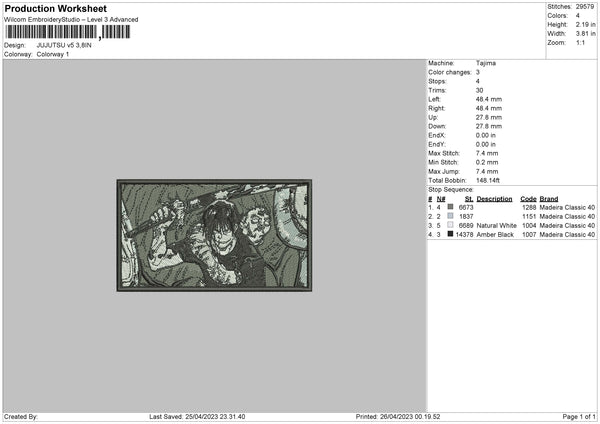
Task: Click the stitch count '14378' in row 4
Action: (x=465, y=235)
